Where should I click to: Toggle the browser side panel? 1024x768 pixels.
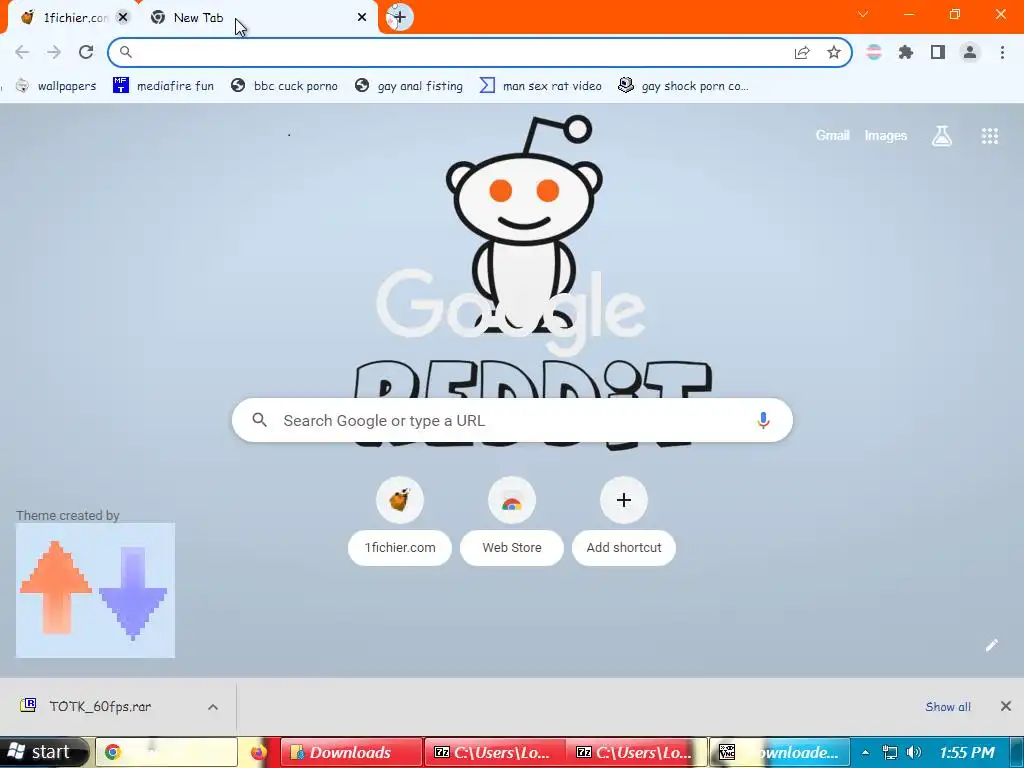click(x=938, y=52)
